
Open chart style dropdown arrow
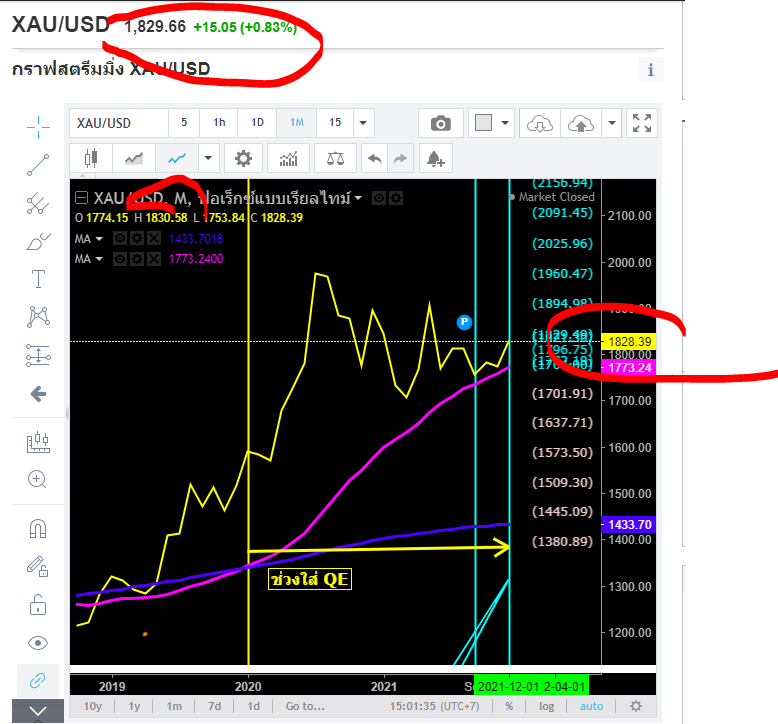point(208,158)
